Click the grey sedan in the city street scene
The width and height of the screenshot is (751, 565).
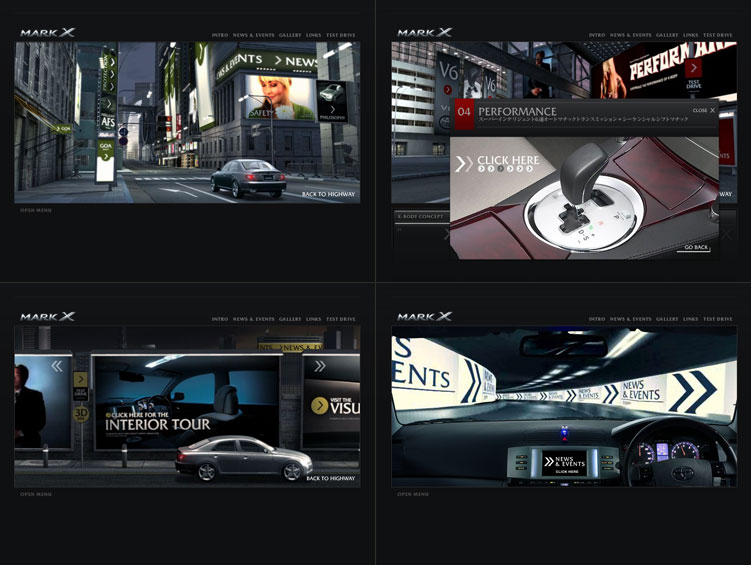click(x=249, y=178)
